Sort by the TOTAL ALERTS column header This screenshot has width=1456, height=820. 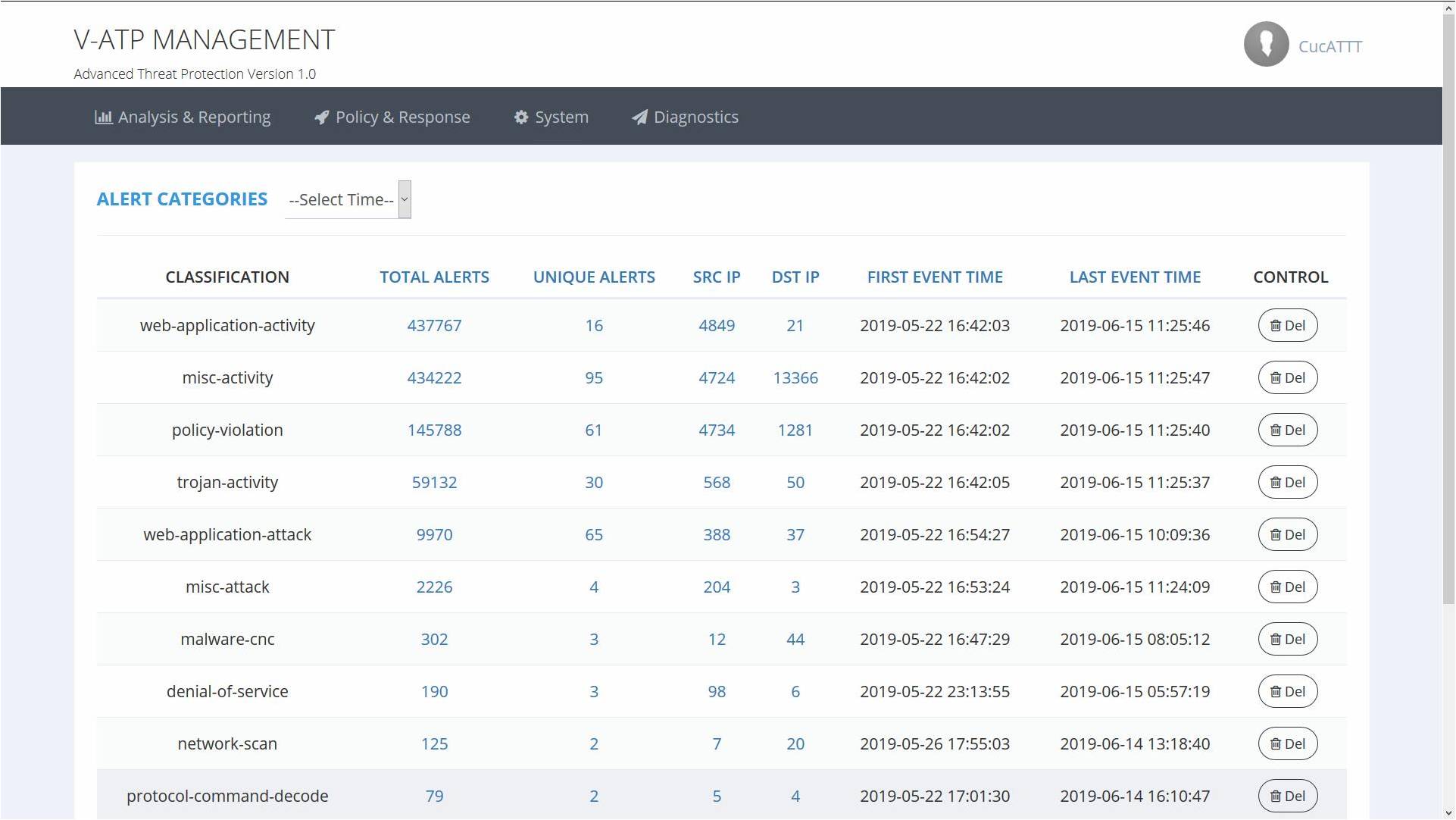434,277
